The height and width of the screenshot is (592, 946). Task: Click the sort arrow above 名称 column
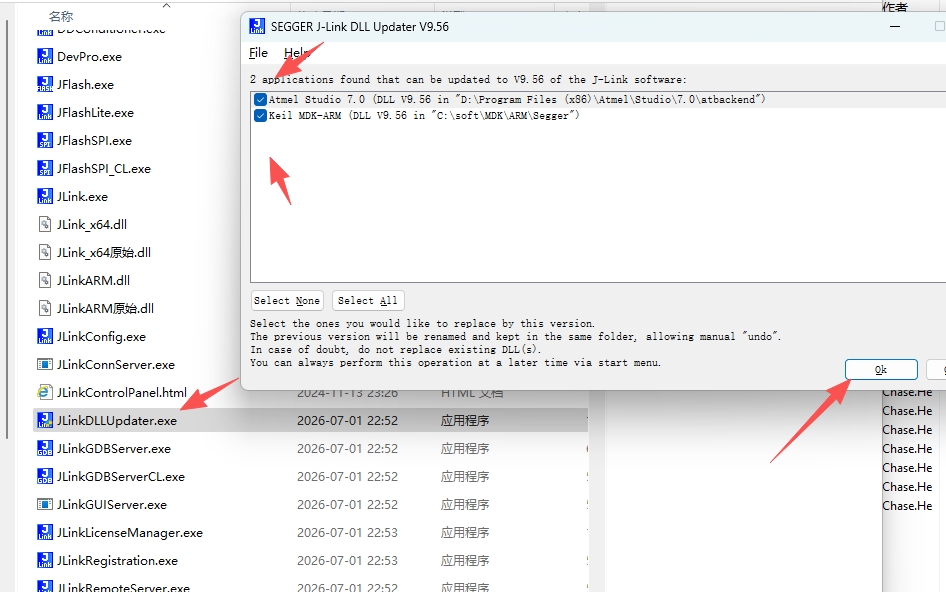(x=167, y=5)
